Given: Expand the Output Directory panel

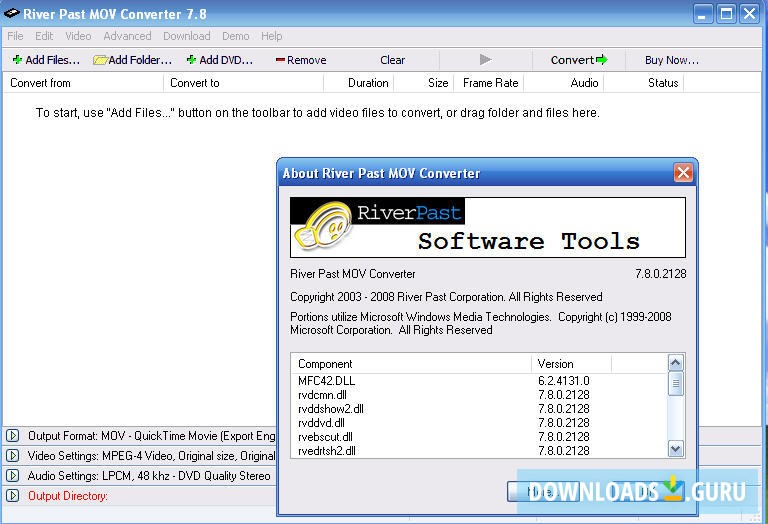Looking at the screenshot, I should click(x=13, y=496).
